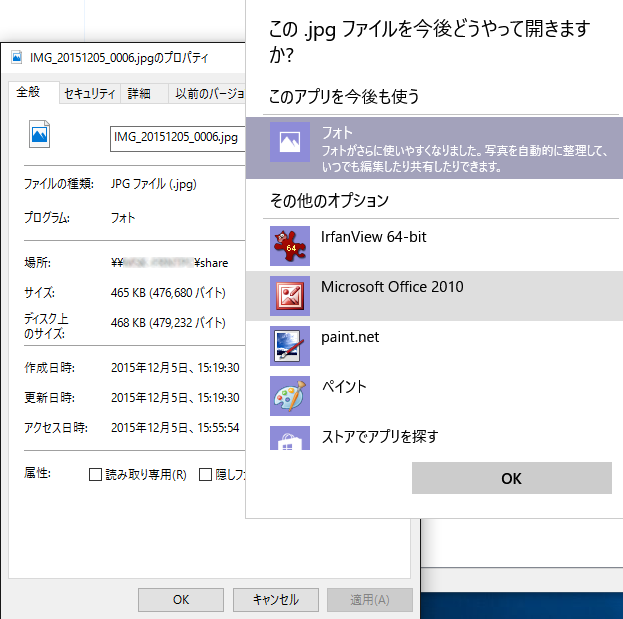Click ストアでアプリを探す link text

[379, 437]
